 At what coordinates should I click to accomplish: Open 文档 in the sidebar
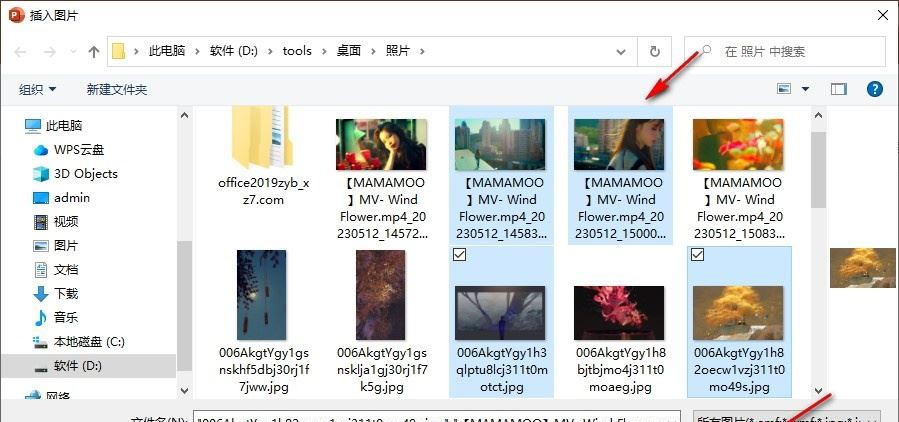tap(66, 270)
